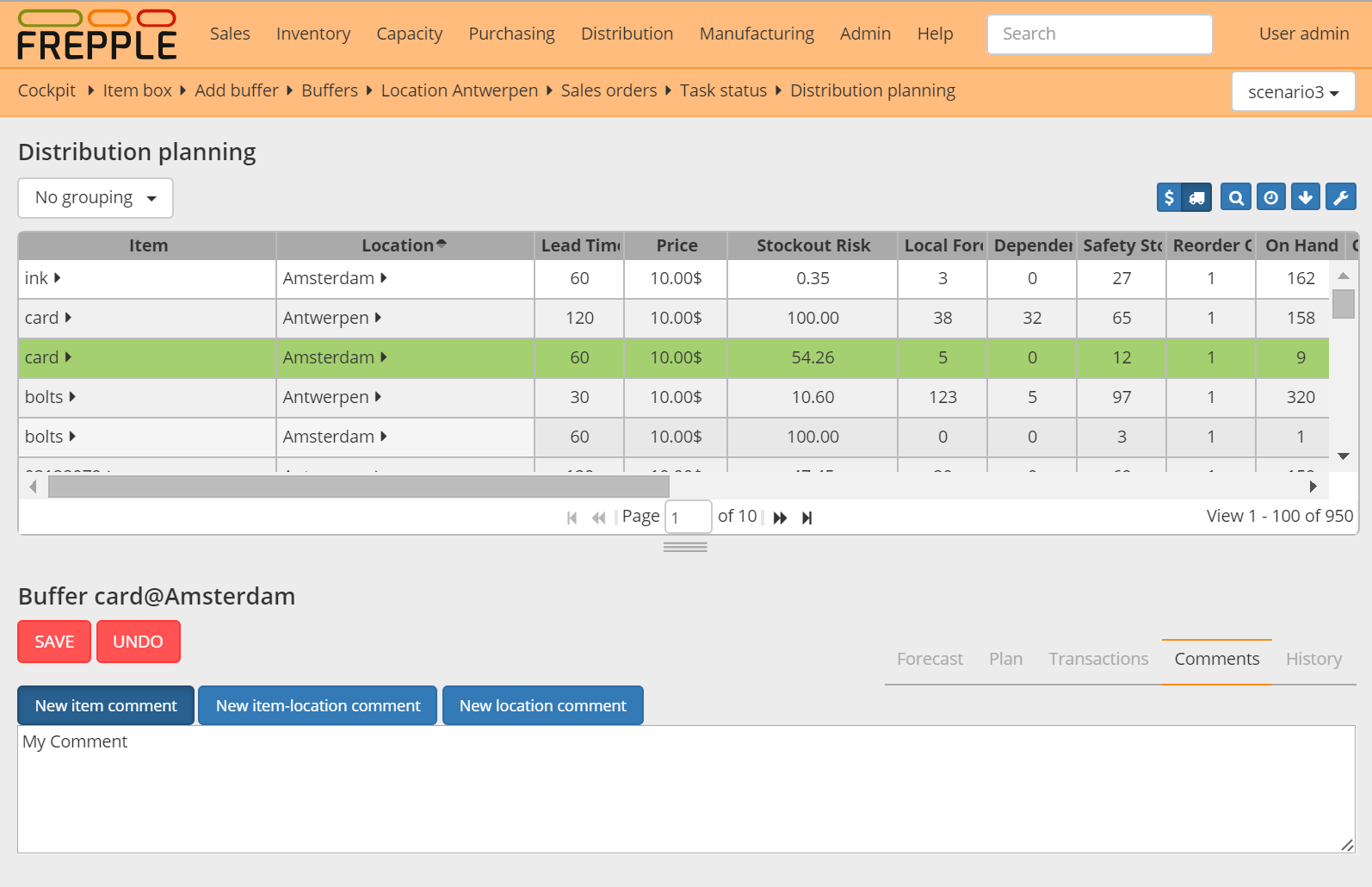Expand the triangle next to ink item

point(57,278)
